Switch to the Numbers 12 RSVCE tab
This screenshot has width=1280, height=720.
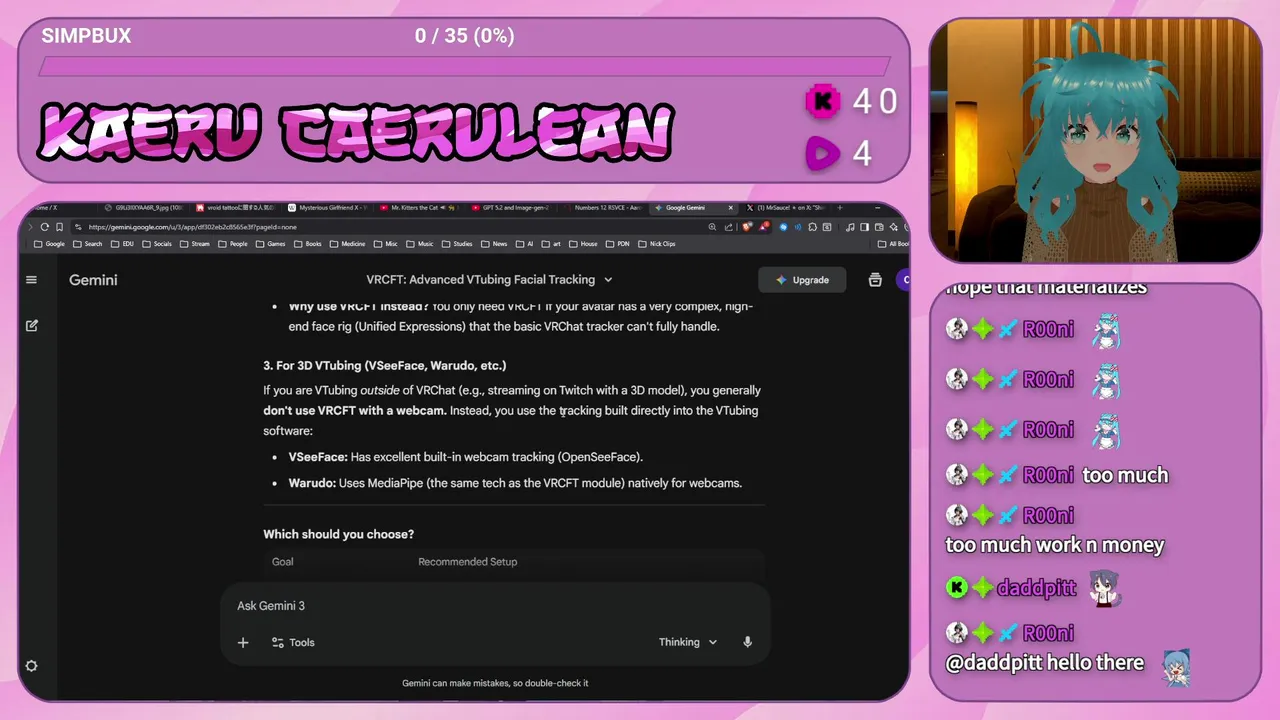click(600, 208)
